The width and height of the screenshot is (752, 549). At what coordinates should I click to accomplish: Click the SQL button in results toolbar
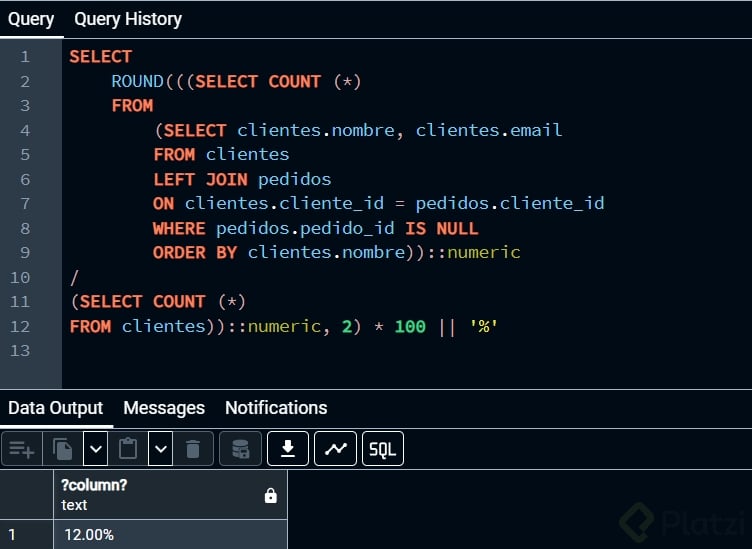(382, 449)
